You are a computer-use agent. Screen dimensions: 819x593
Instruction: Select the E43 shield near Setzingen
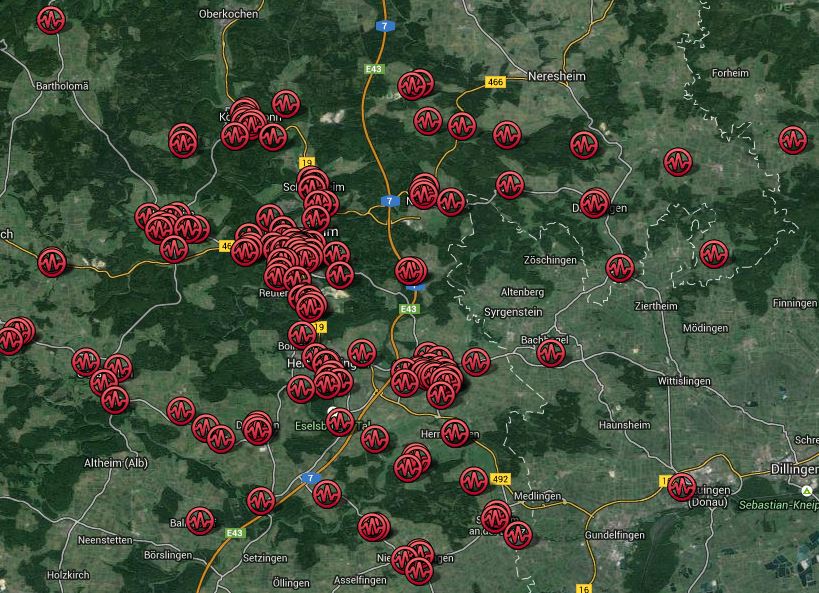[x=235, y=533]
